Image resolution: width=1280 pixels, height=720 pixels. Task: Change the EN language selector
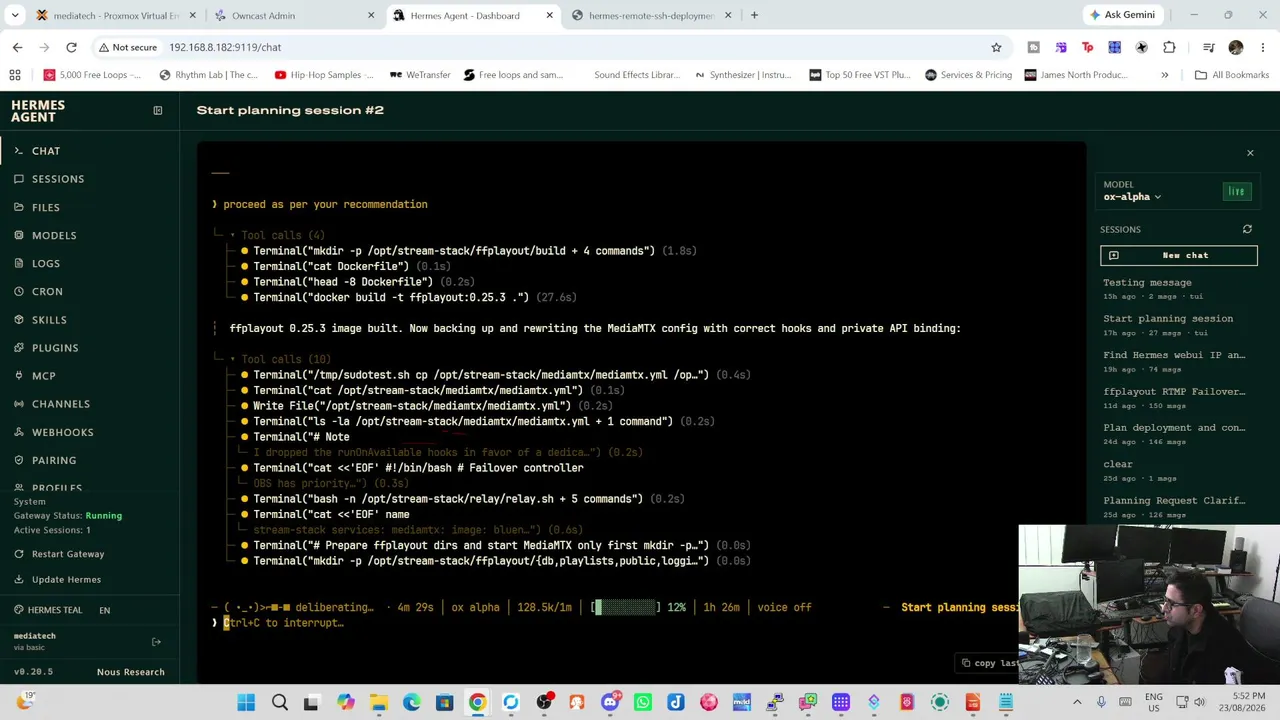(x=105, y=610)
